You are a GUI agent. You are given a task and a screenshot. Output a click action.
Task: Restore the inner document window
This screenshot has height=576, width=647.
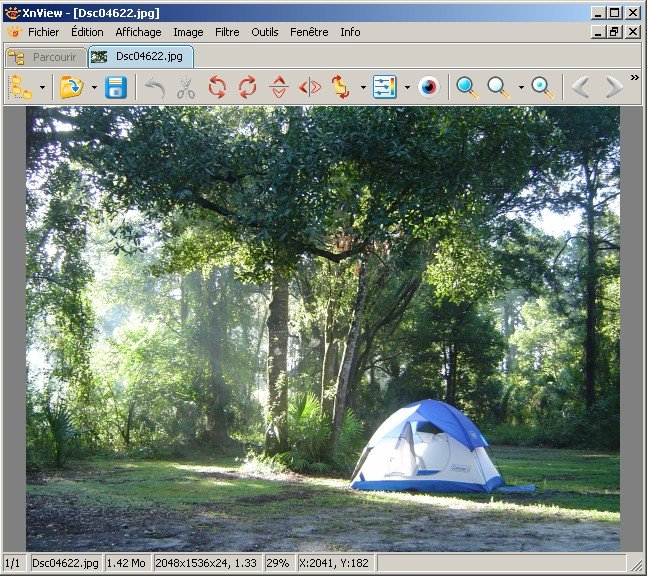tap(615, 32)
